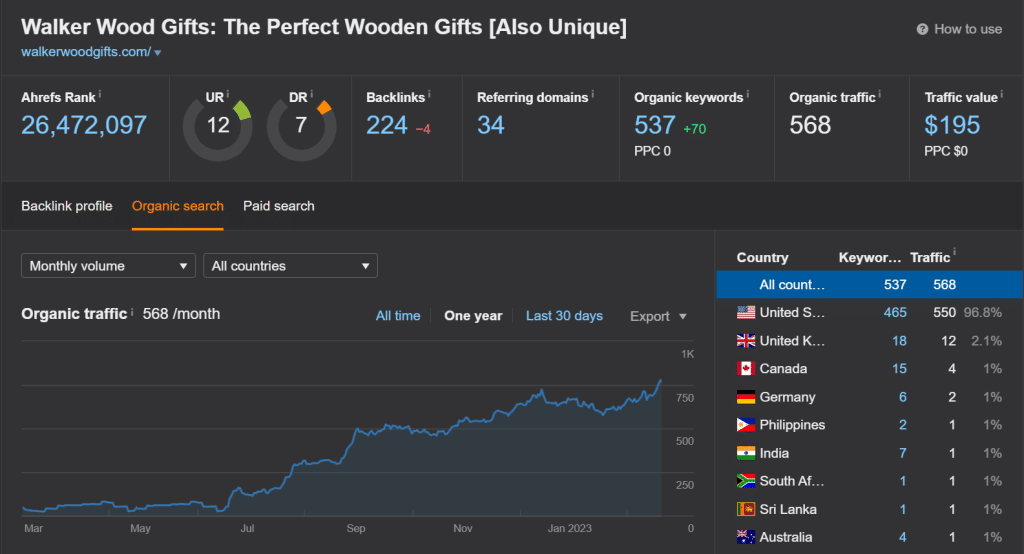Open the Organic keywords info icon
1024x554 pixels.
click(x=747, y=95)
